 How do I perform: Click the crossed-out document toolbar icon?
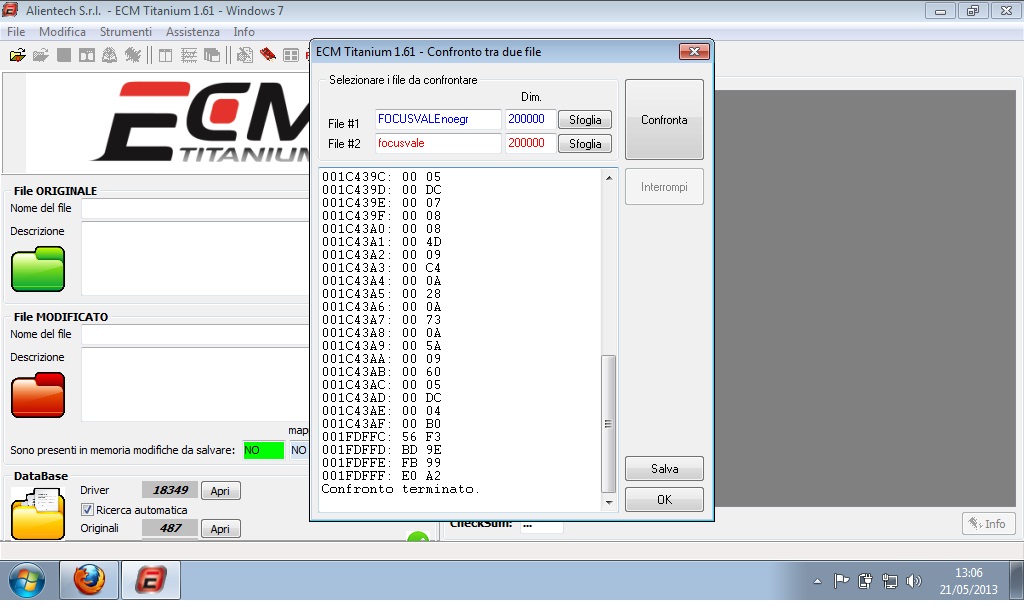(245, 56)
